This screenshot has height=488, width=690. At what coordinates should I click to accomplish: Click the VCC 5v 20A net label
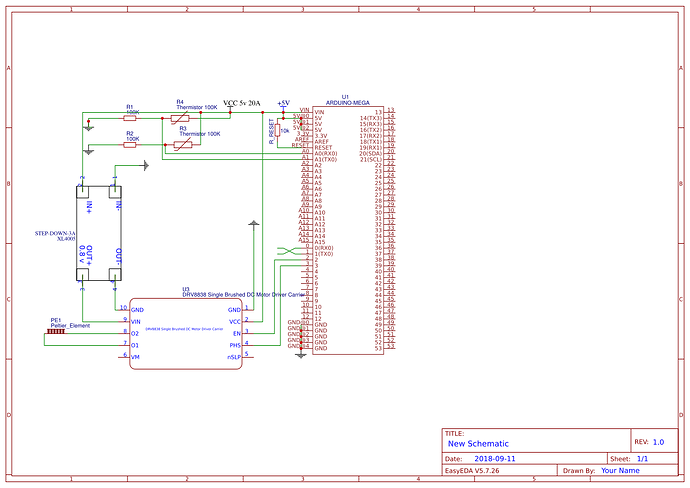coord(242,103)
